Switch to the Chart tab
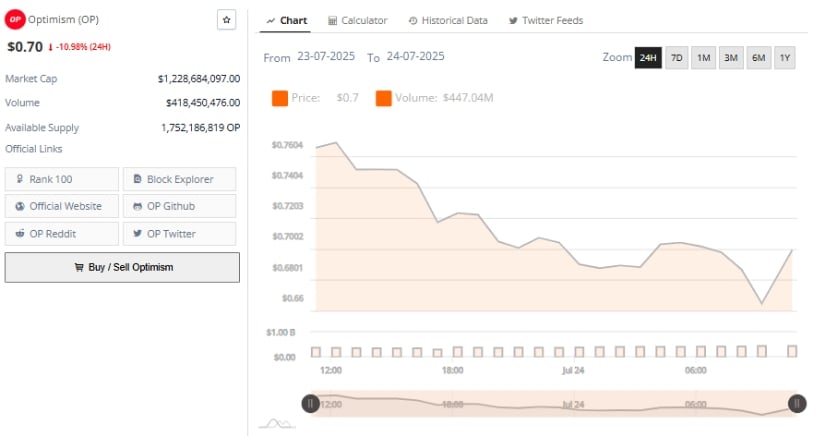This screenshot has height=436, width=825. click(286, 21)
